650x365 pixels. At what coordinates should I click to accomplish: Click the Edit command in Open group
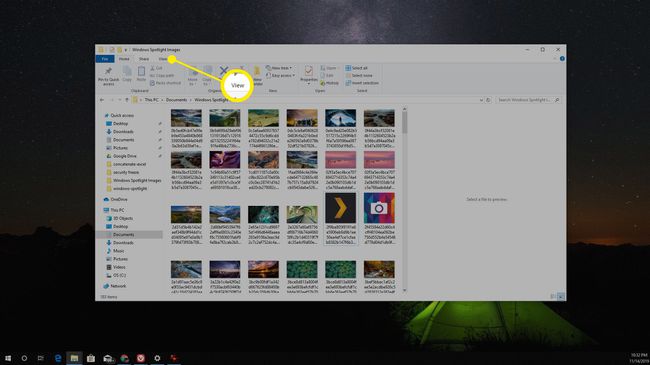pyautogui.click(x=327, y=75)
